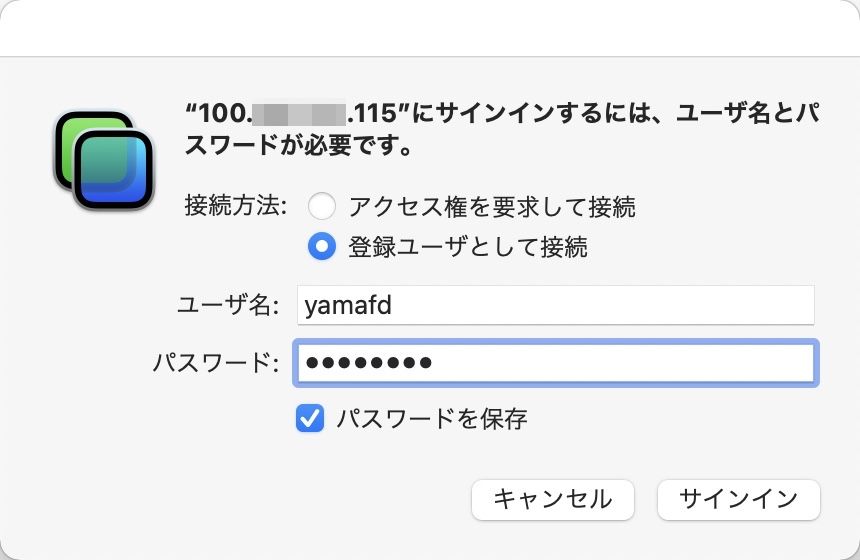Click the サインイン button
The image size is (860, 560).
coord(738,499)
